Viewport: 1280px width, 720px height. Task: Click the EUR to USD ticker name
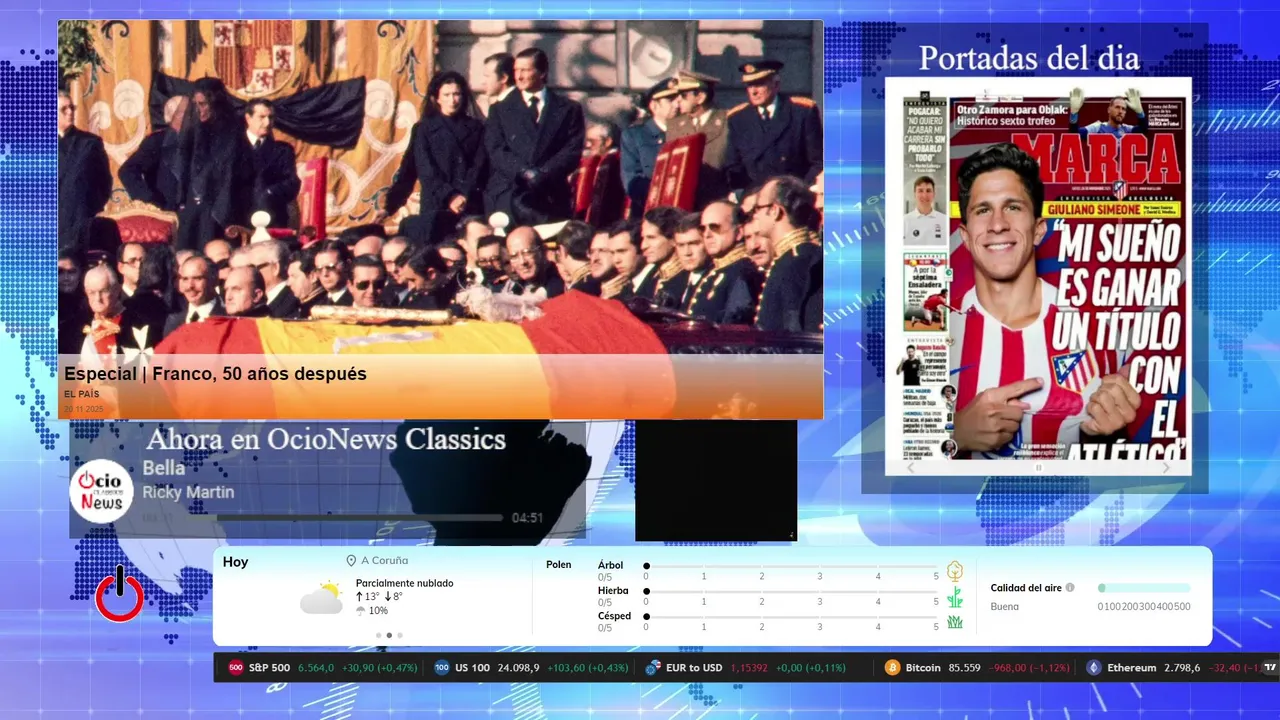[x=694, y=668]
